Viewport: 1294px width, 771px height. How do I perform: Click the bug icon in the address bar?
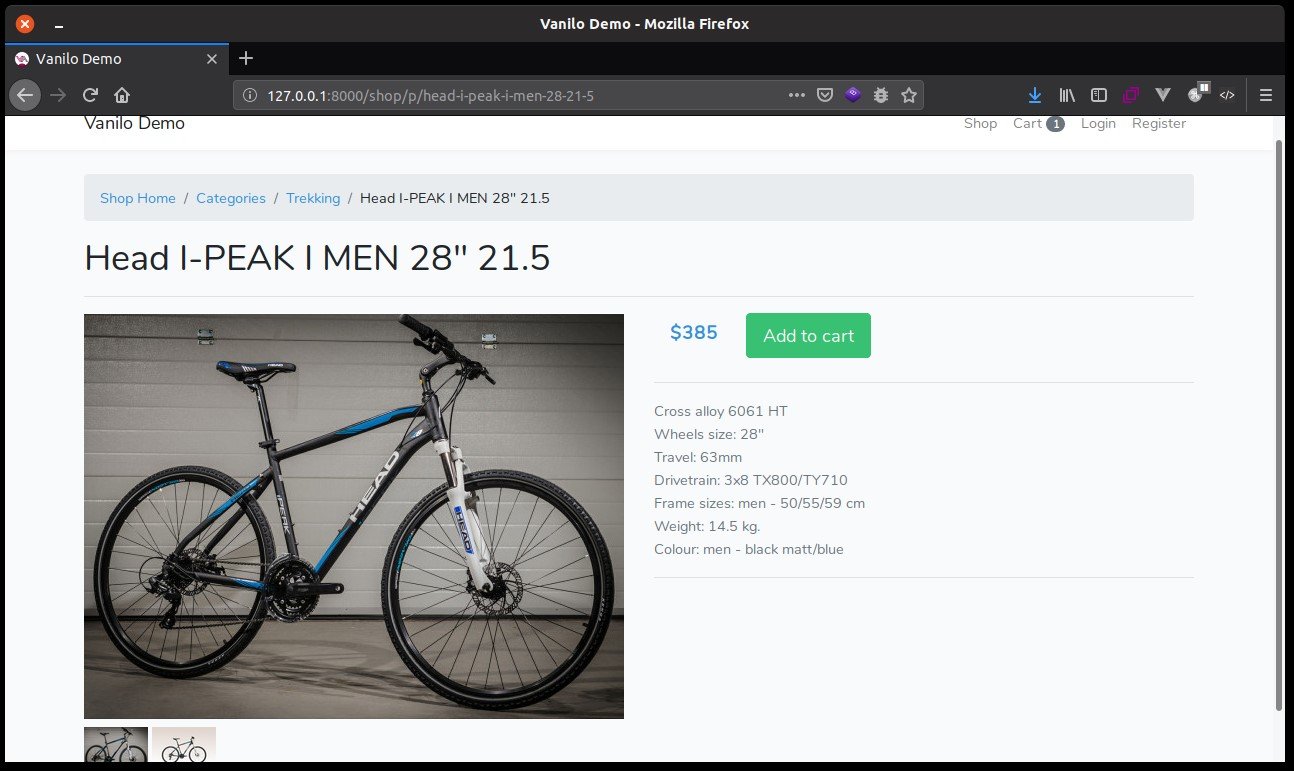pyautogui.click(x=880, y=95)
